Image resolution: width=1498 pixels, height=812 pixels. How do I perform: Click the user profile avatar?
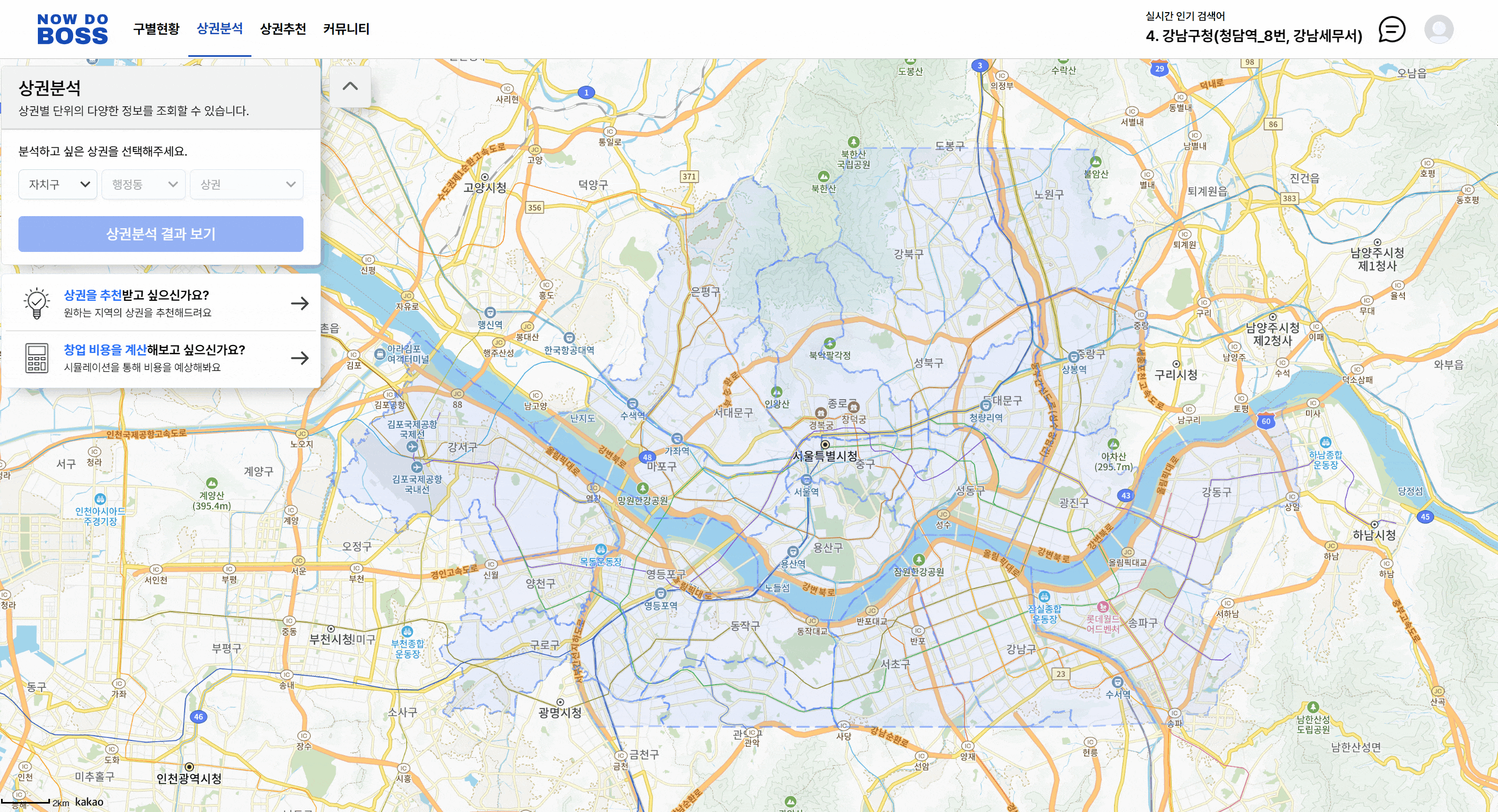[x=1438, y=29]
